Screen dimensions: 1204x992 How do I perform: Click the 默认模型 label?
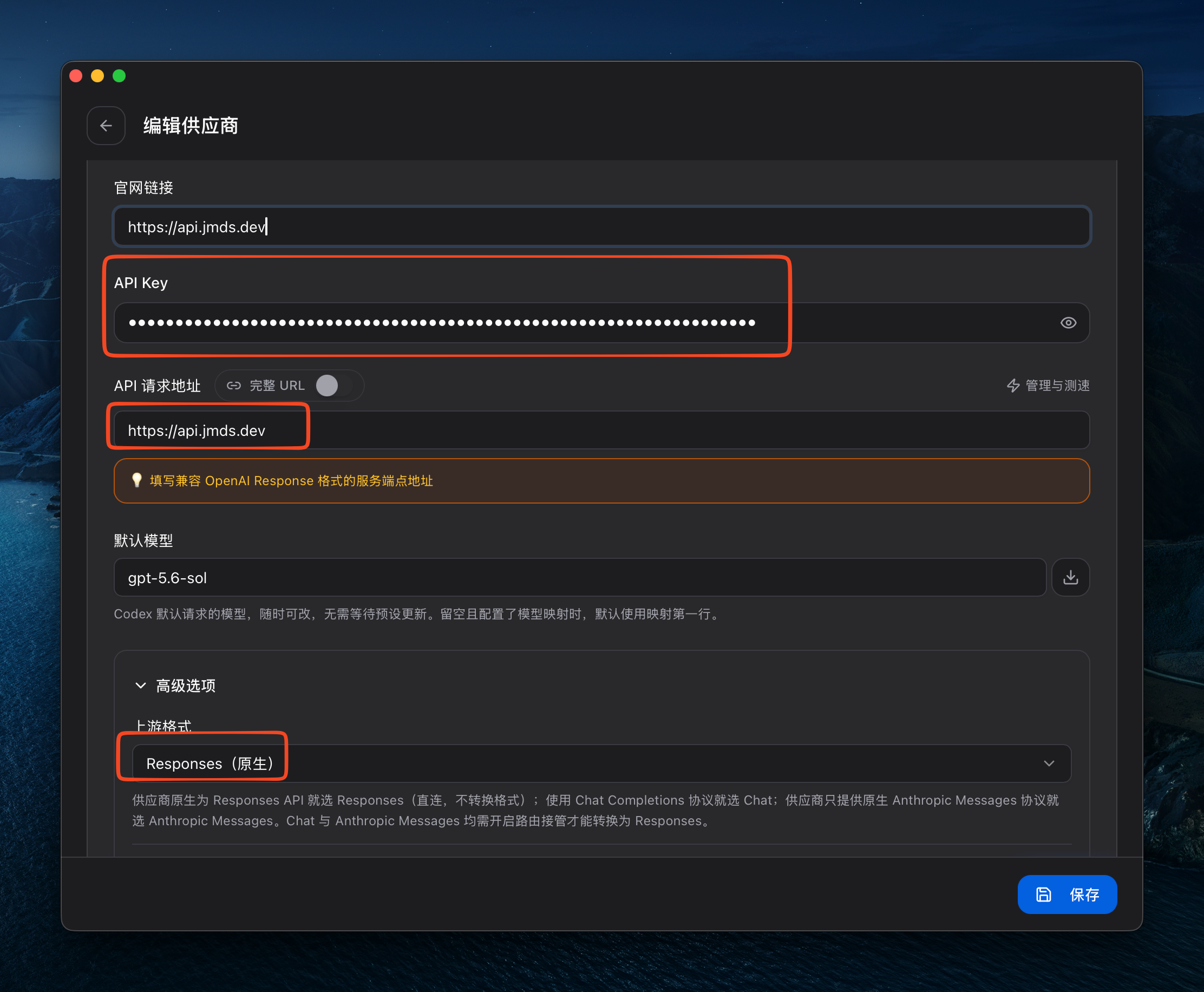coord(143,540)
